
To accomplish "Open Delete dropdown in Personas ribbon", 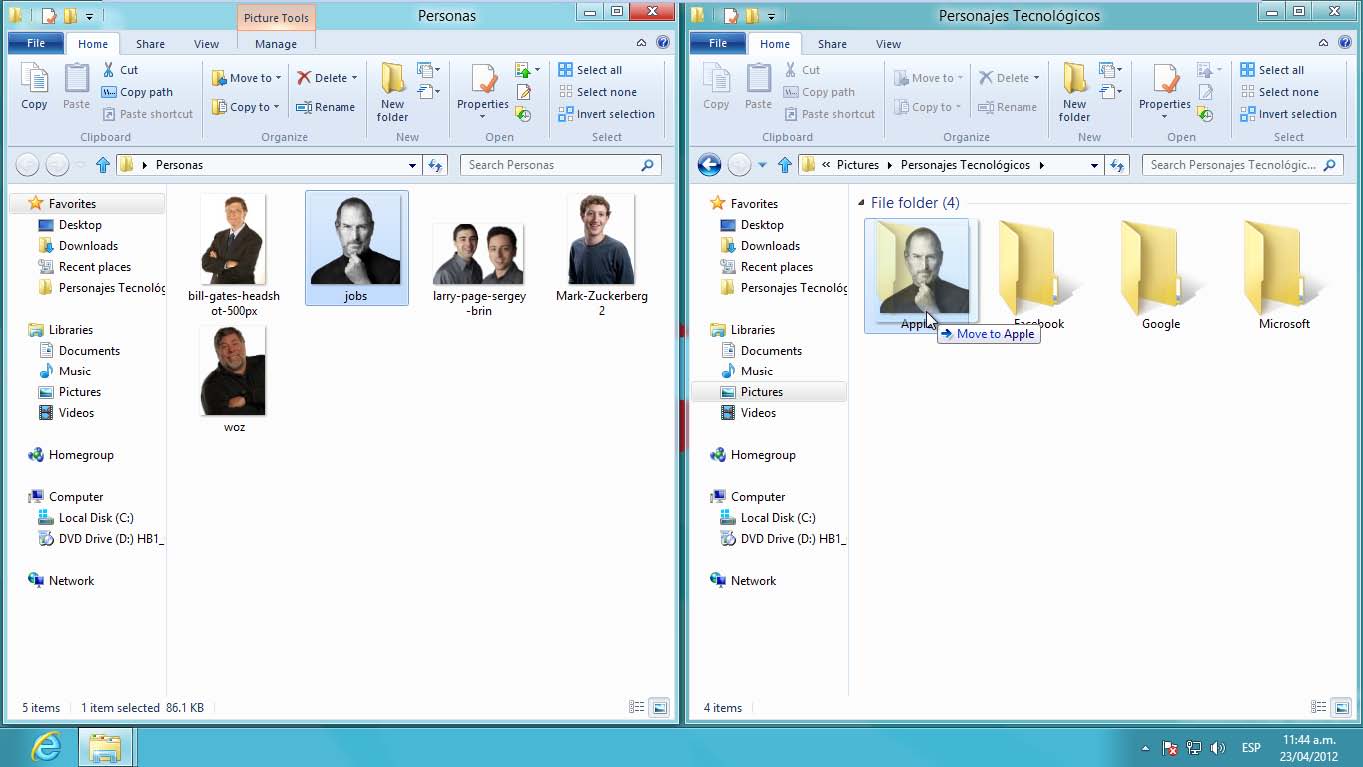I will [354, 78].
